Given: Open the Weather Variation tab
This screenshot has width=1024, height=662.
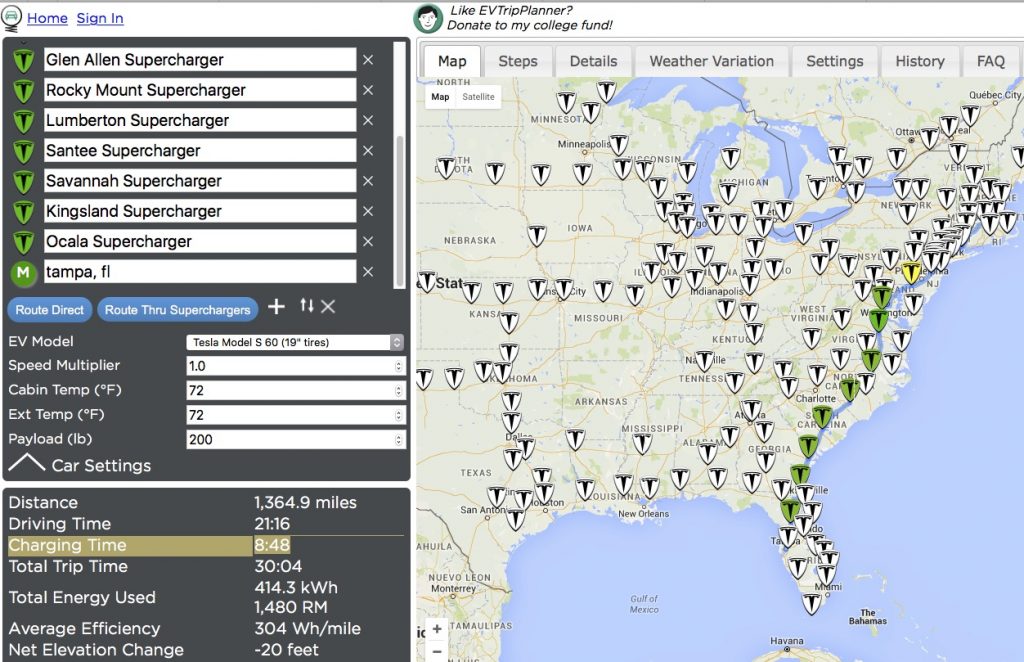Looking at the screenshot, I should [712, 61].
